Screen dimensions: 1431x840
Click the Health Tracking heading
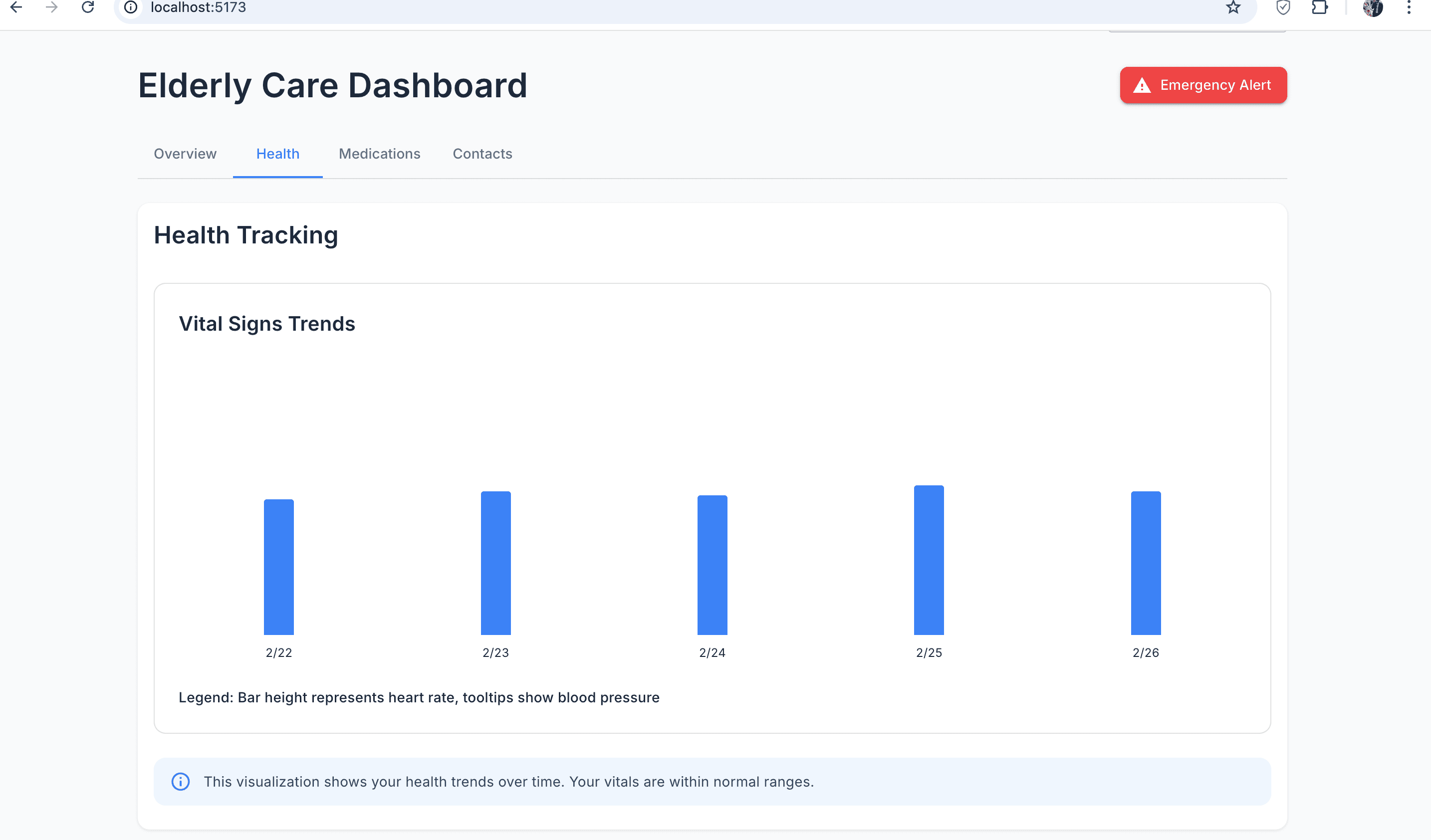(x=246, y=235)
